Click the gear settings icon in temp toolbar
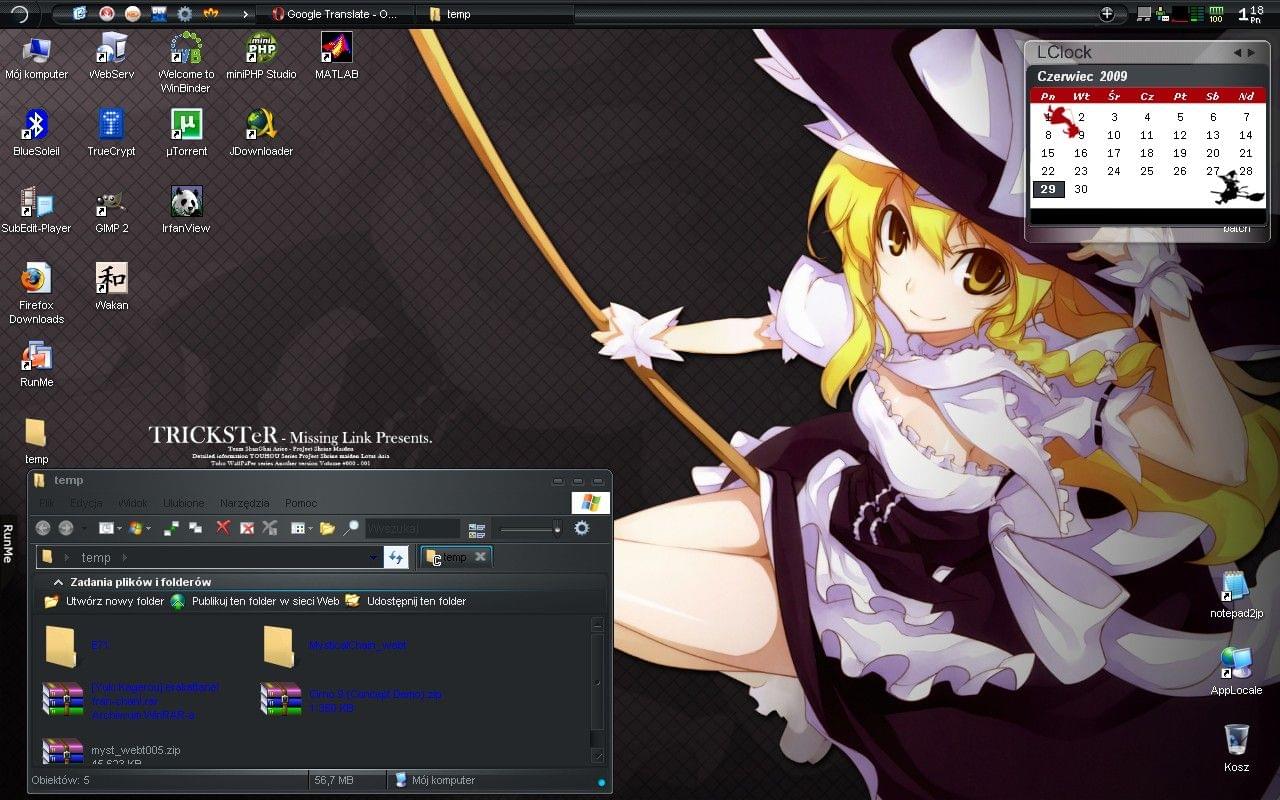1280x800 pixels. 581,528
